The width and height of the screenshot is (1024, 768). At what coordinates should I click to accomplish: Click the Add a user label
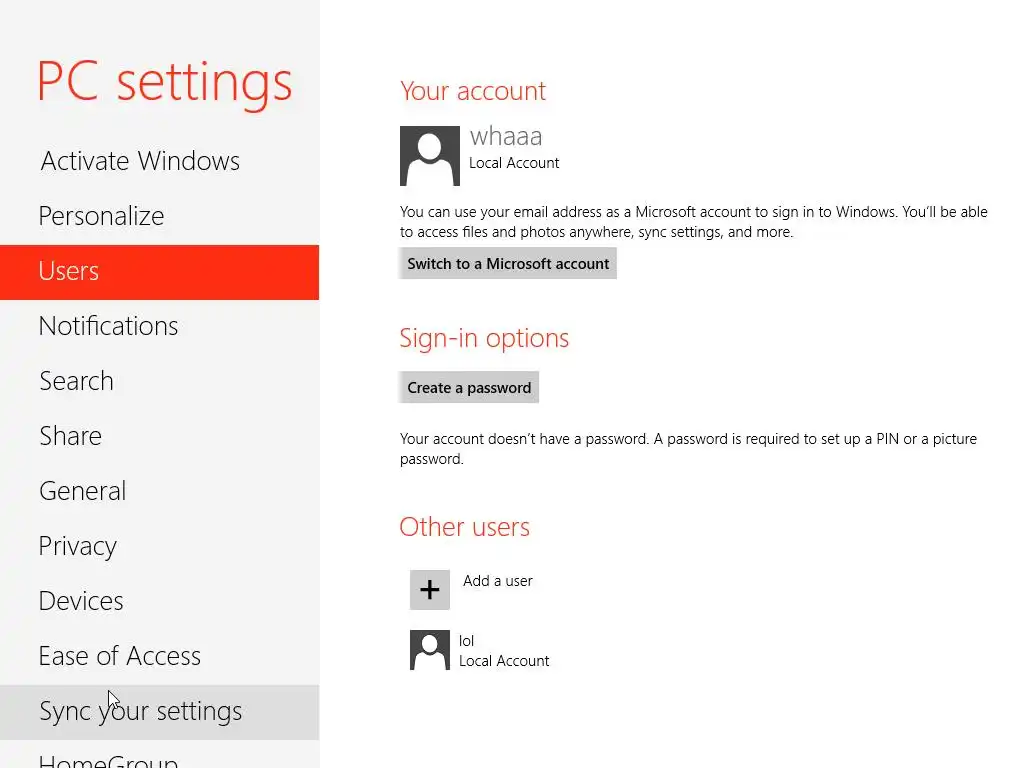pyautogui.click(x=498, y=581)
